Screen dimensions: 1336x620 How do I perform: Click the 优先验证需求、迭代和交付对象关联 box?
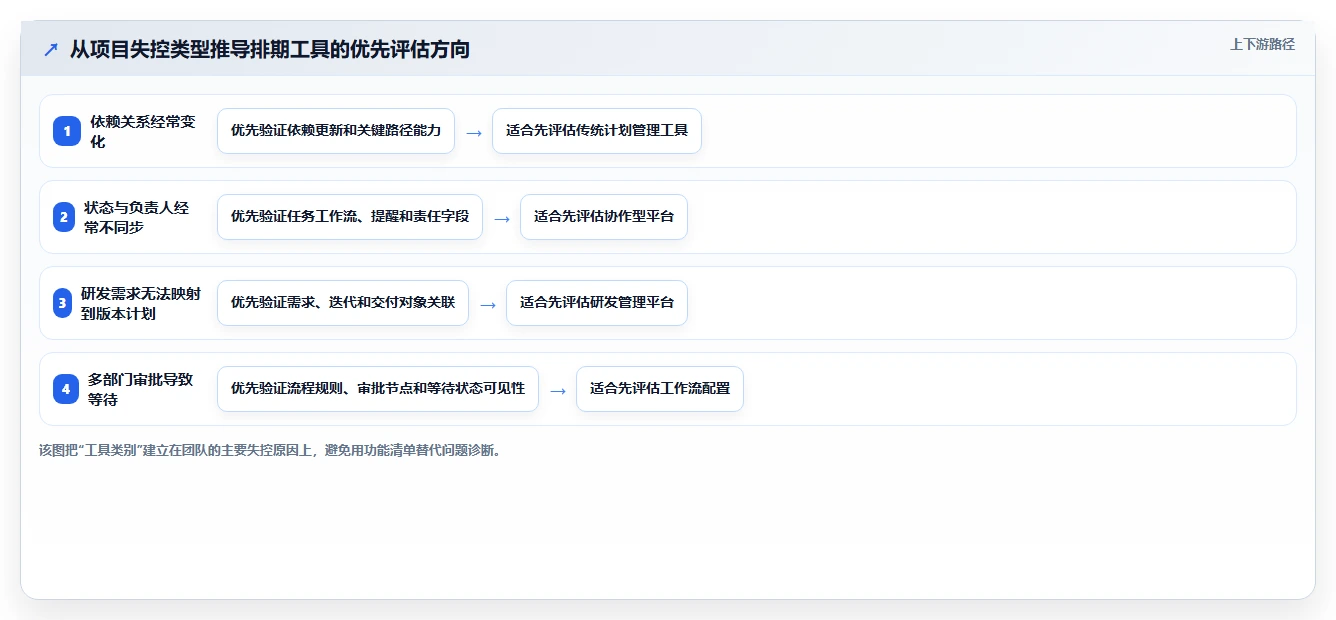[343, 303]
